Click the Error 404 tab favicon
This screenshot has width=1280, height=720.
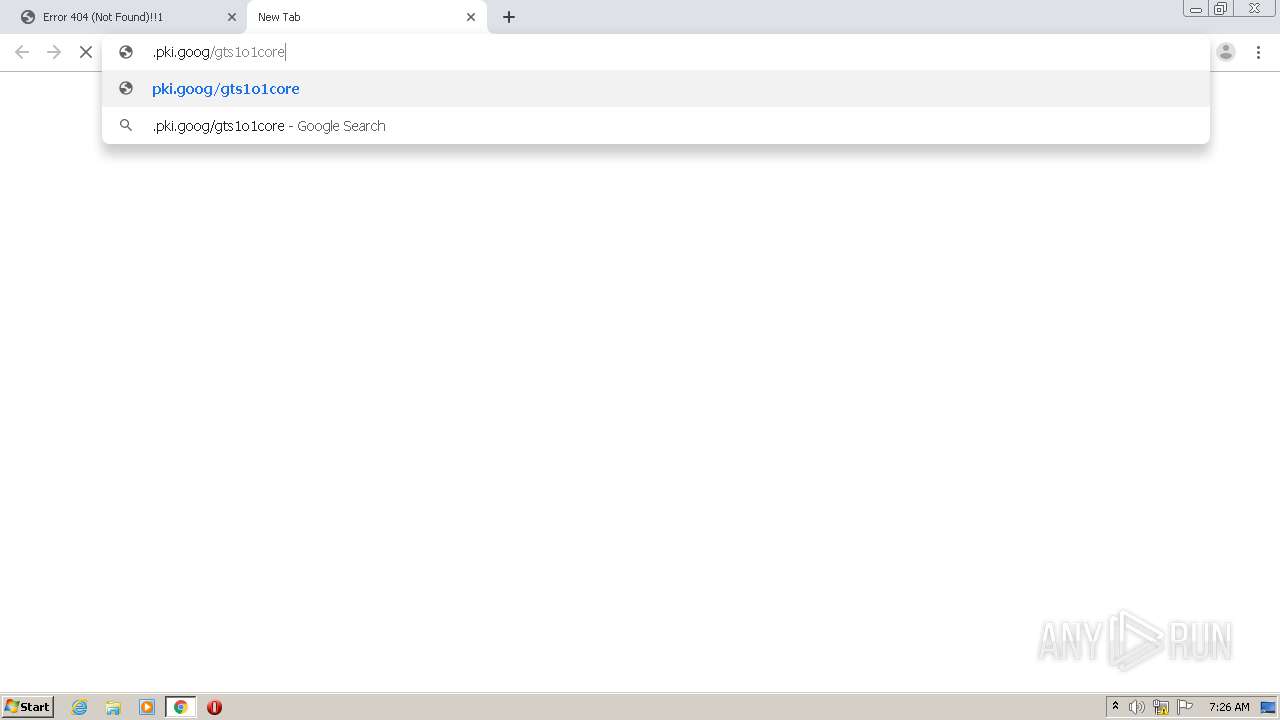point(28,17)
